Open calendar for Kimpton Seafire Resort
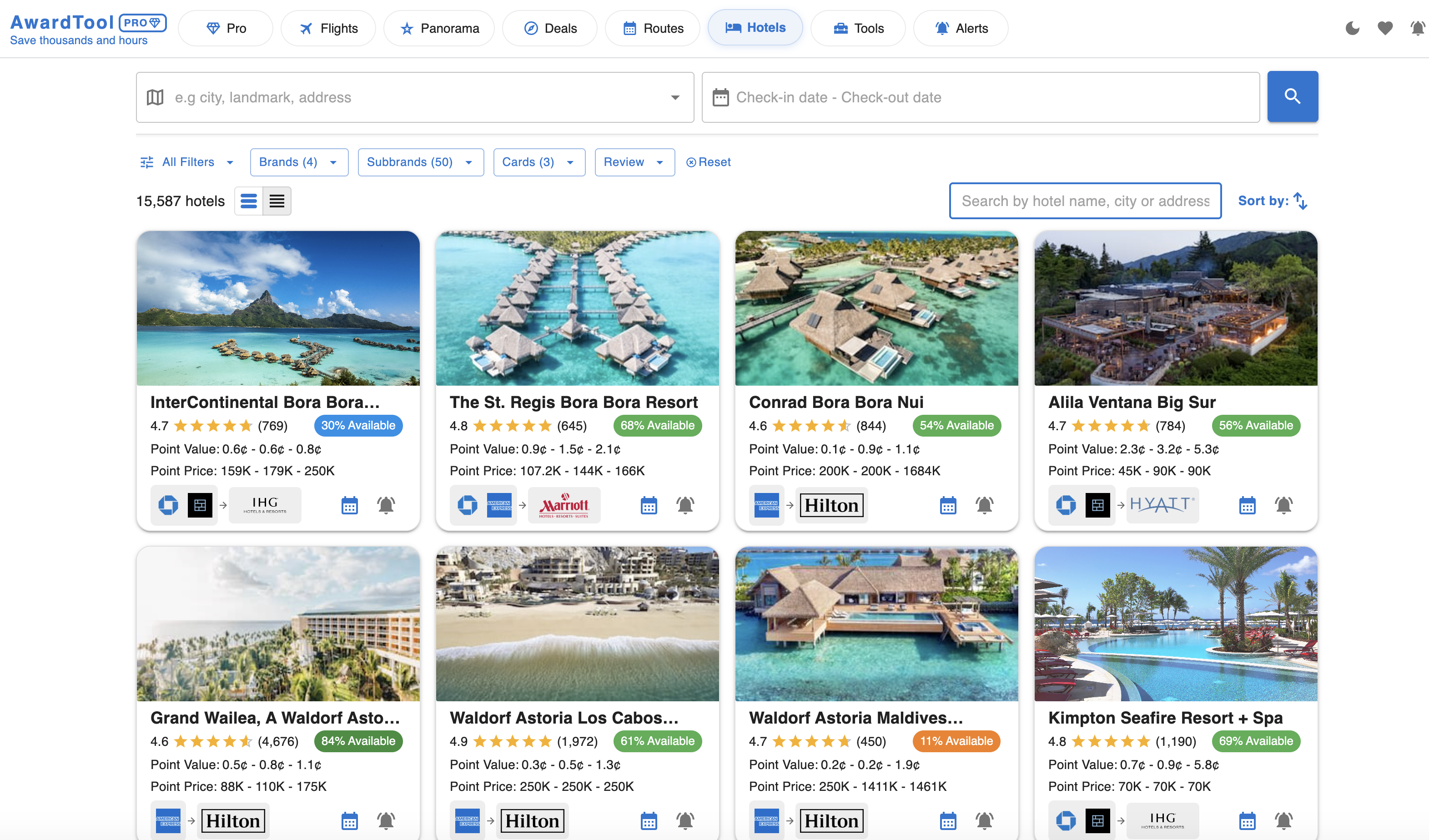The height and width of the screenshot is (840, 1429). point(1247,821)
